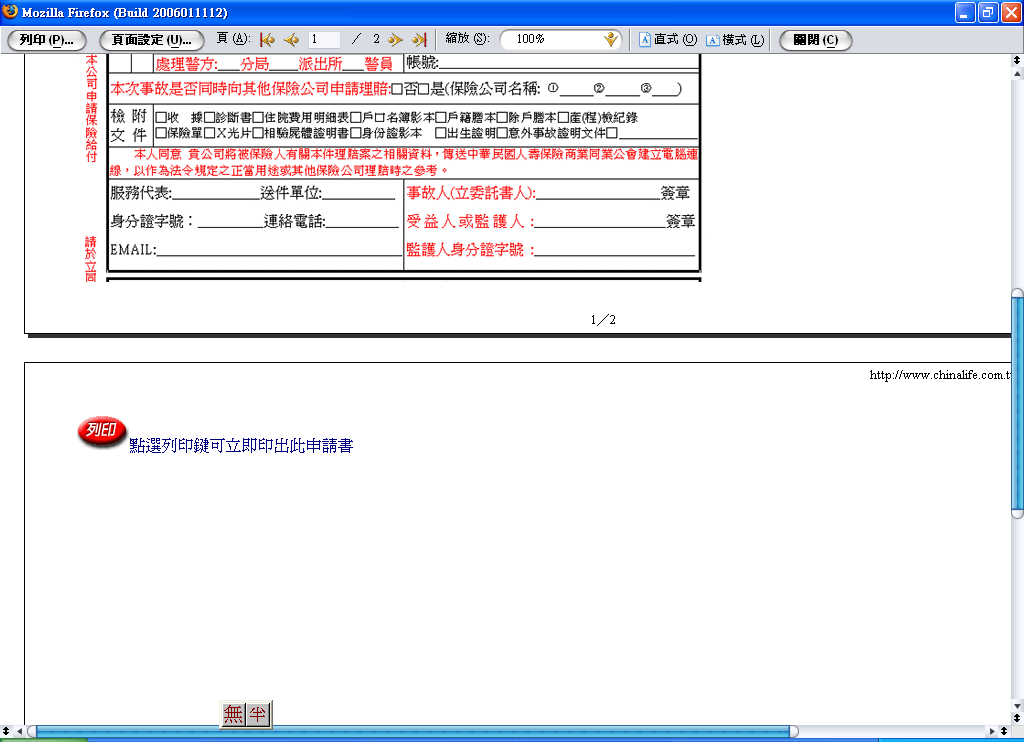Open 頁面設定 page setup dialog
This screenshot has width=1024, height=742.
point(152,40)
